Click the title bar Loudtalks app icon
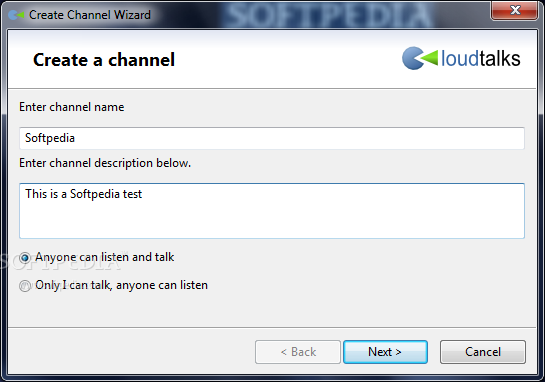545x382 pixels. (x=16, y=15)
